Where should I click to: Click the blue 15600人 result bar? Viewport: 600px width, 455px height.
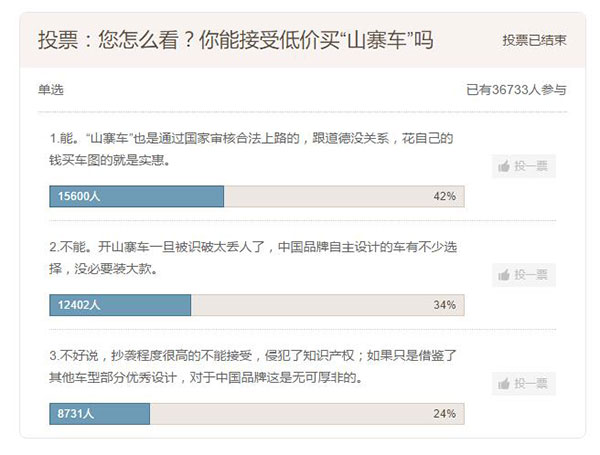point(136,196)
